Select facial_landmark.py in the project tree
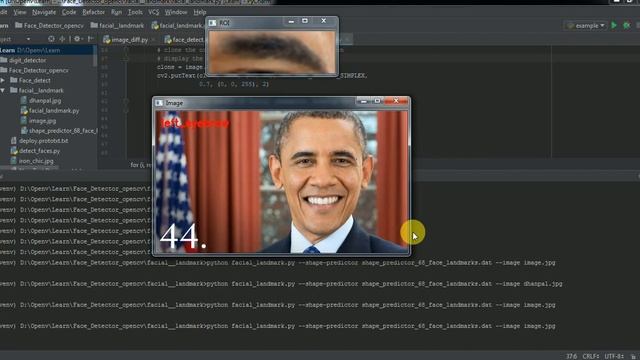The width and height of the screenshot is (640, 360). point(50,111)
